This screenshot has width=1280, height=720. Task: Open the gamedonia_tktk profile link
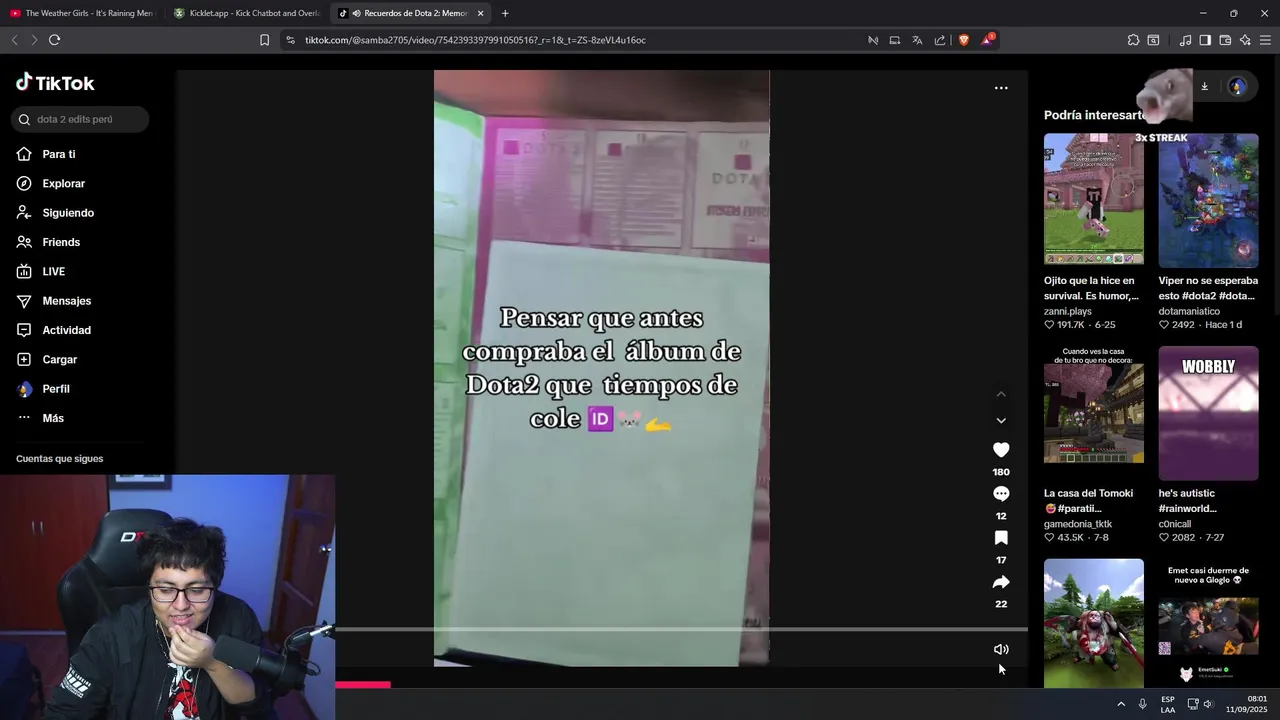point(1078,524)
